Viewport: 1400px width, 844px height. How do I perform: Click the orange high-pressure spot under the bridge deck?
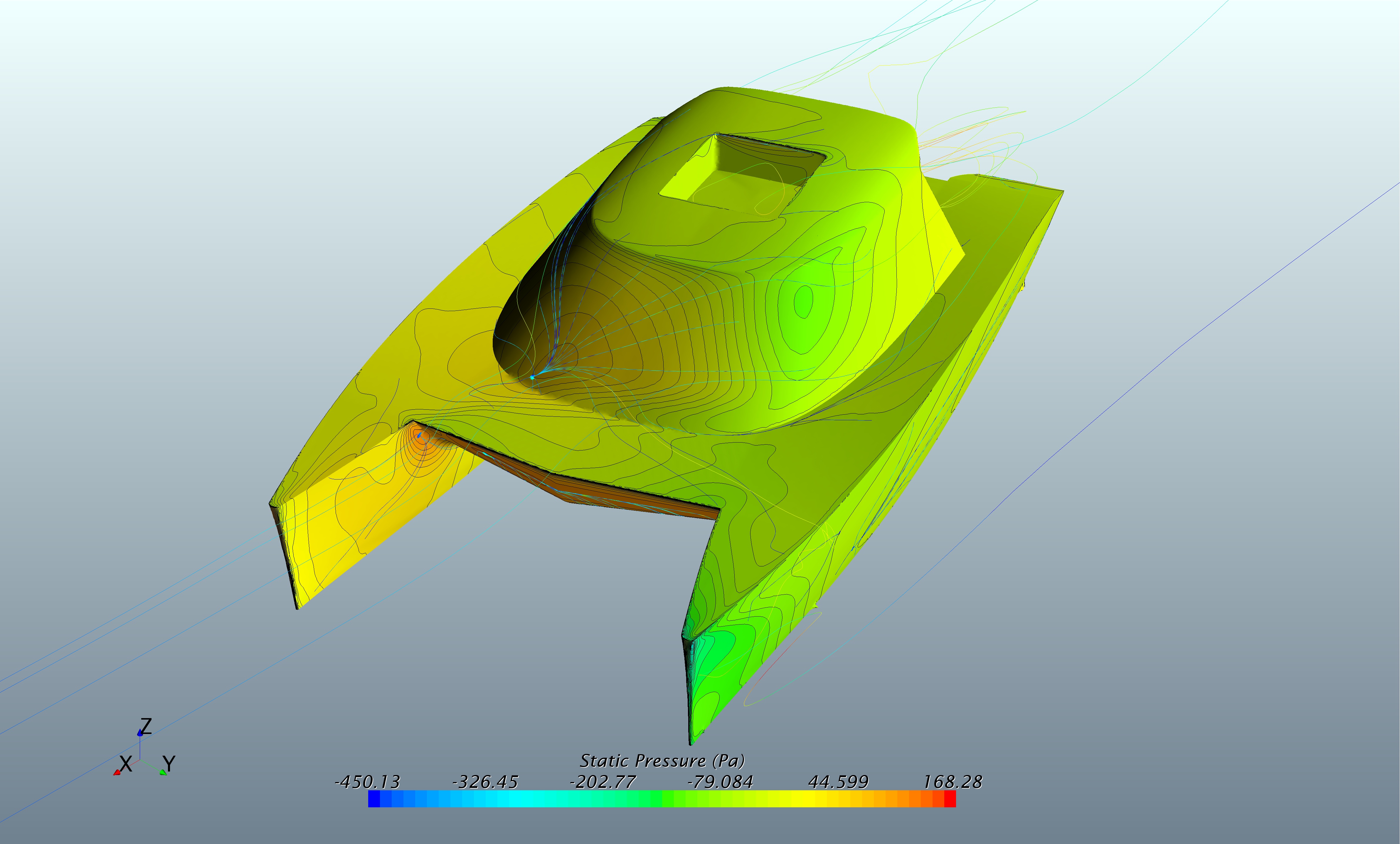(x=421, y=437)
